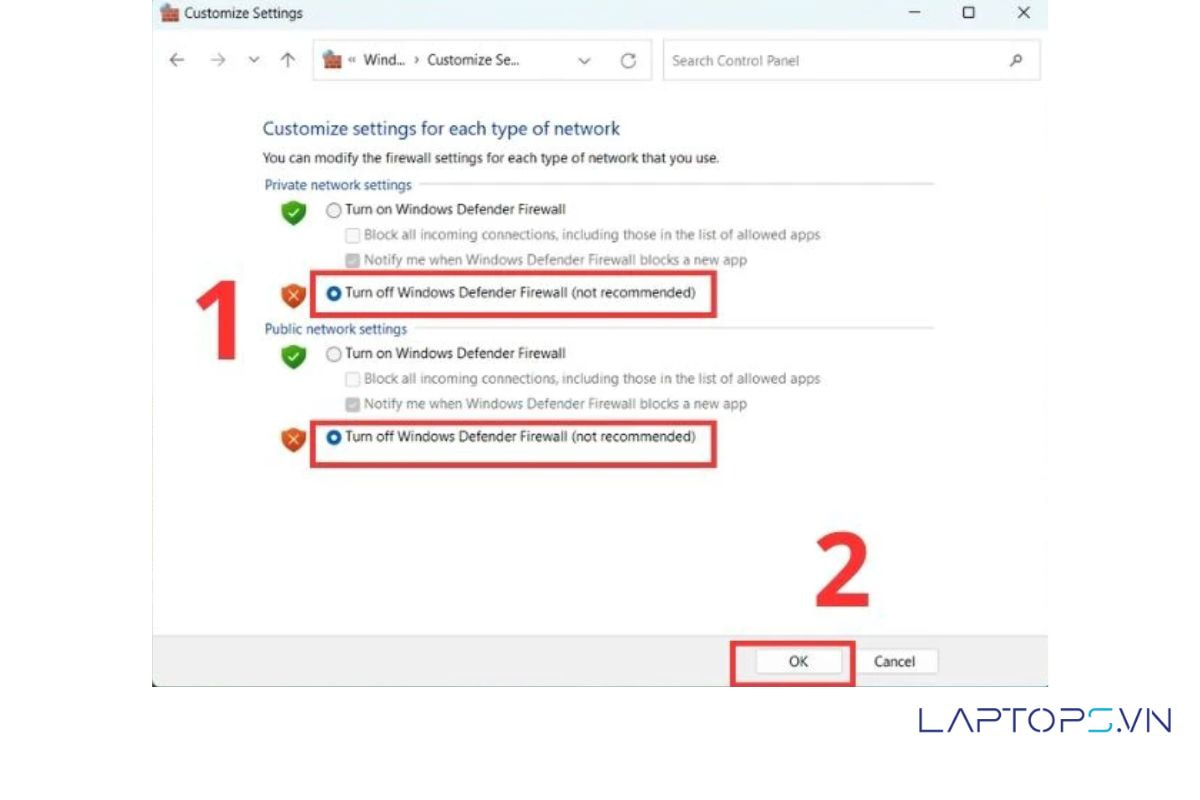Select Turn on Firewall for public network
Screen dimensions: 1200x800
(x=334, y=354)
